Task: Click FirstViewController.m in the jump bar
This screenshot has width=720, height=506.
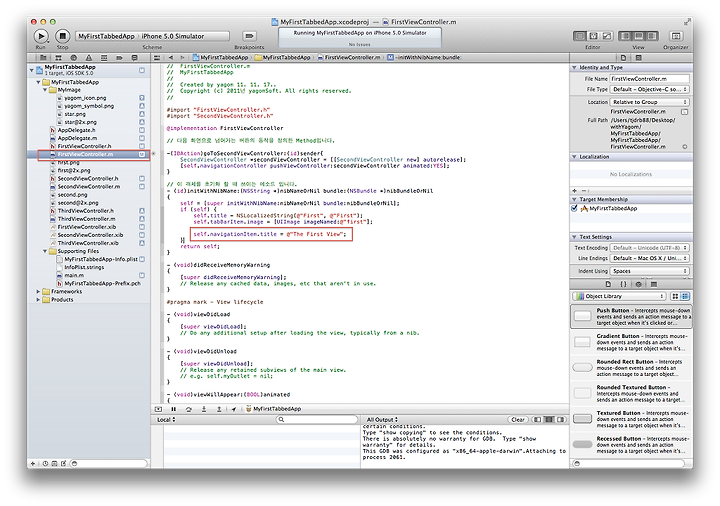Action: [x=349, y=58]
